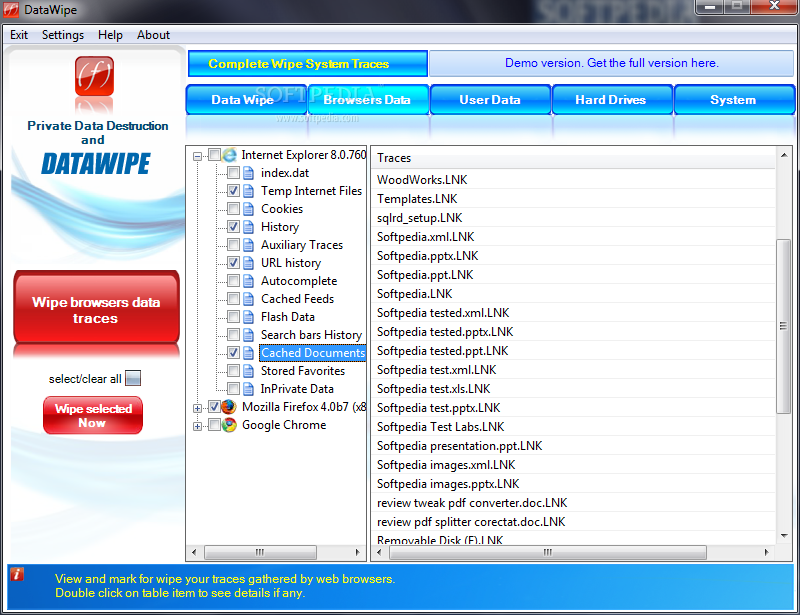Viewport: 800px width, 615px height.
Task: Select the sqlrd_setup.LNK trace row
Action: coord(573,218)
